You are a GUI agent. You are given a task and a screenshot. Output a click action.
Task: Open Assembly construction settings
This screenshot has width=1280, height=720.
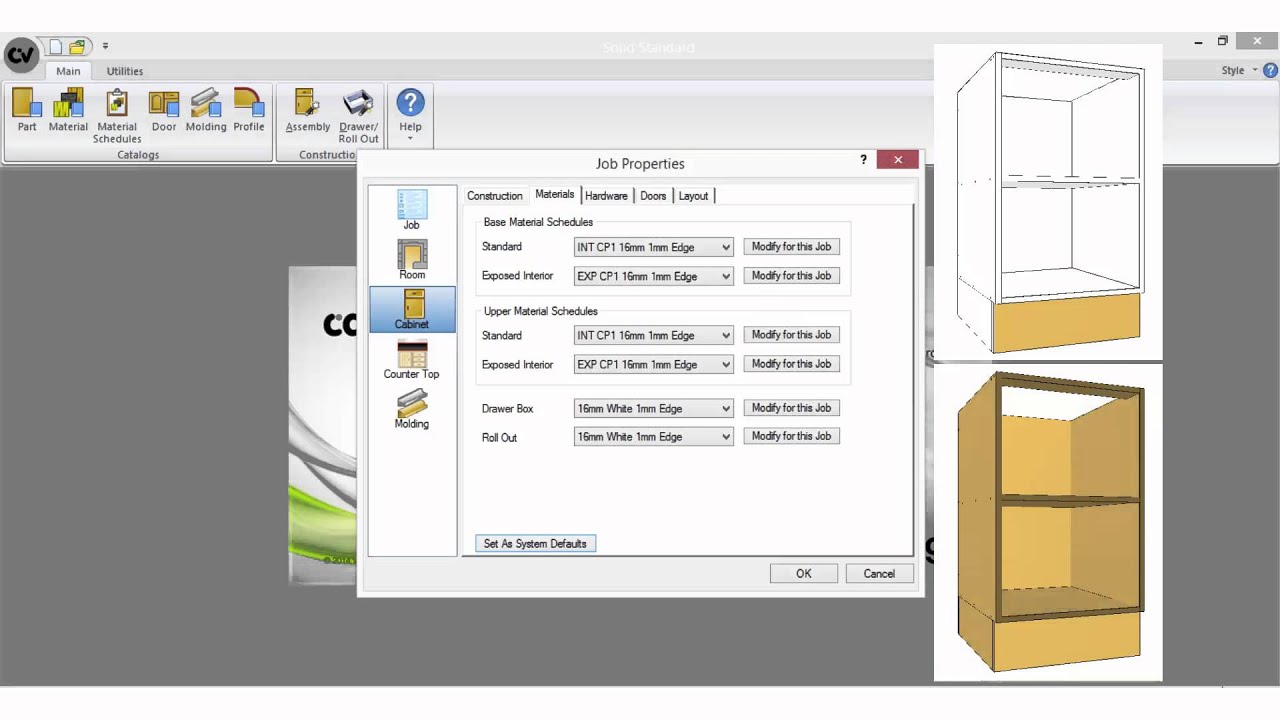pyautogui.click(x=308, y=110)
